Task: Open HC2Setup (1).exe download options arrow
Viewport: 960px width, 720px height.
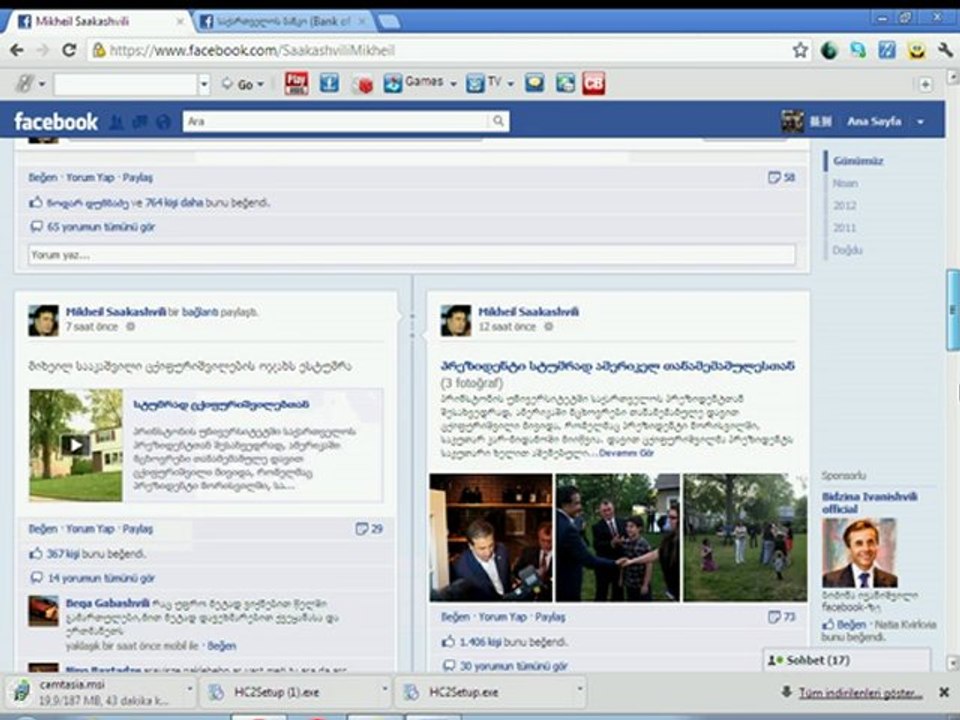Action: [384, 689]
